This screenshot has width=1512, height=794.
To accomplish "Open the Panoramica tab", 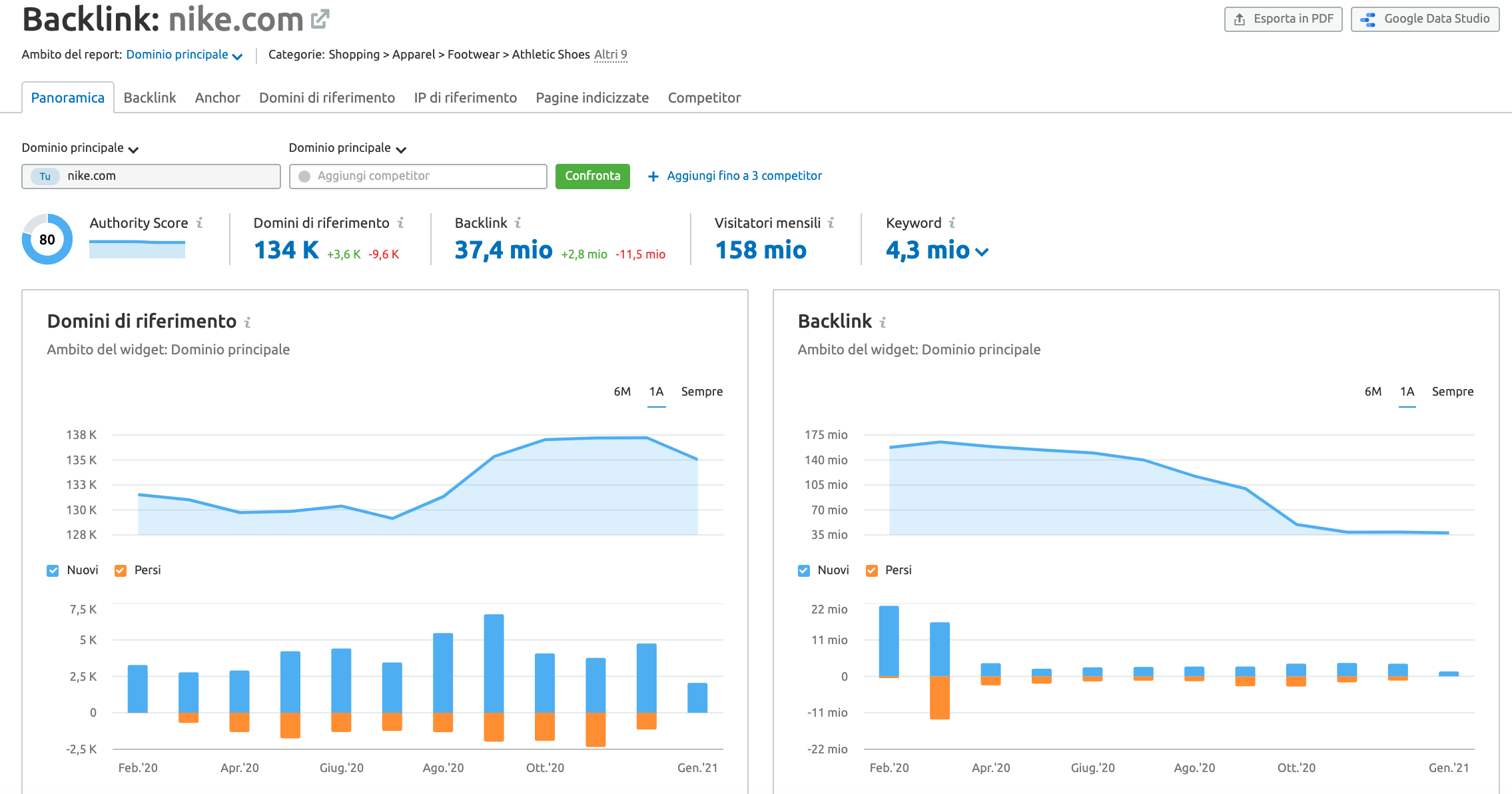I will (x=68, y=97).
